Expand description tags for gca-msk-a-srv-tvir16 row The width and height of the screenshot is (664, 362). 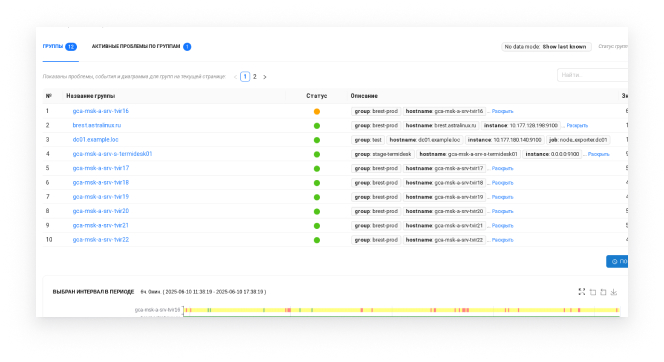point(502,111)
